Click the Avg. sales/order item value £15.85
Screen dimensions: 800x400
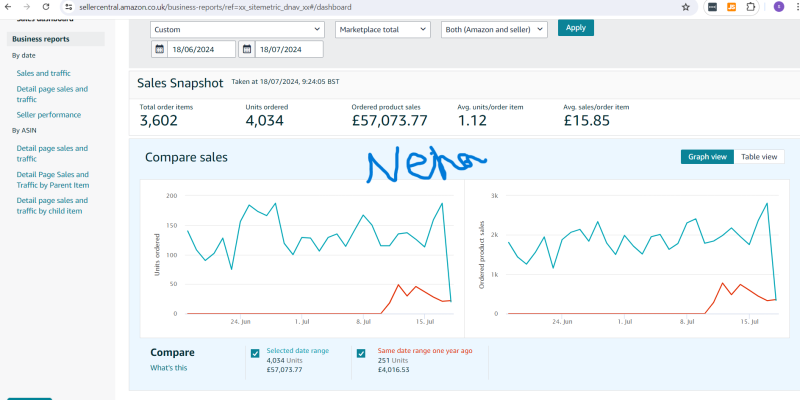586,121
